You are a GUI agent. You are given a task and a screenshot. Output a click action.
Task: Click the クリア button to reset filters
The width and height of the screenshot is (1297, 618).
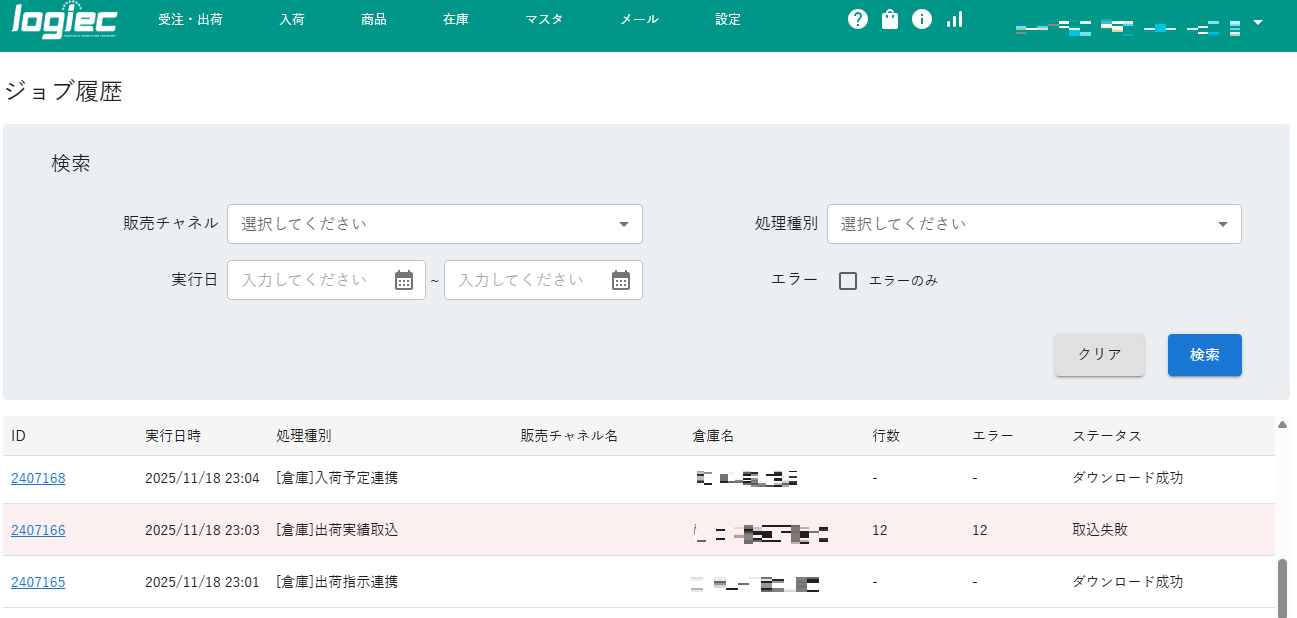1099,355
